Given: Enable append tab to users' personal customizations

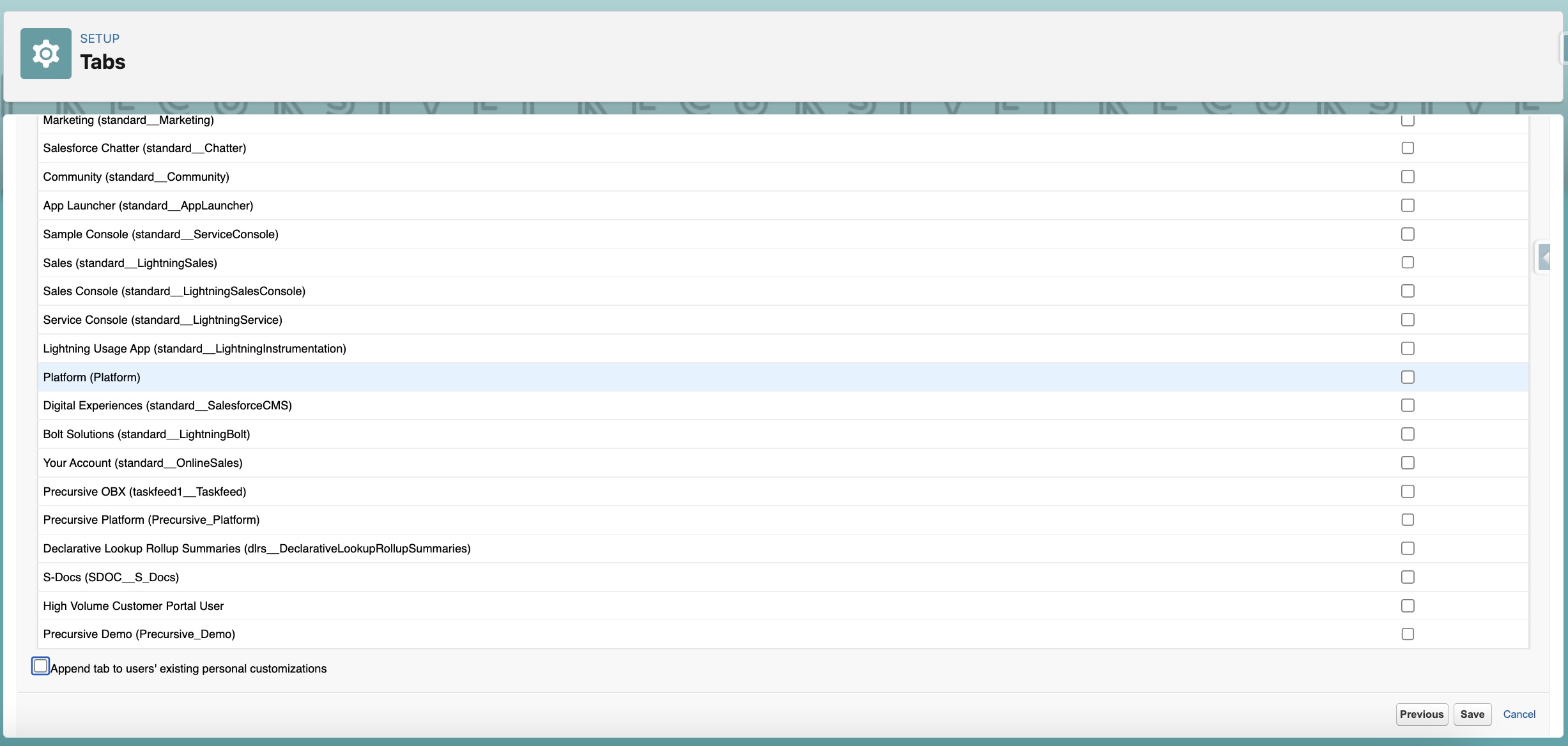Looking at the screenshot, I should tap(40, 666).
